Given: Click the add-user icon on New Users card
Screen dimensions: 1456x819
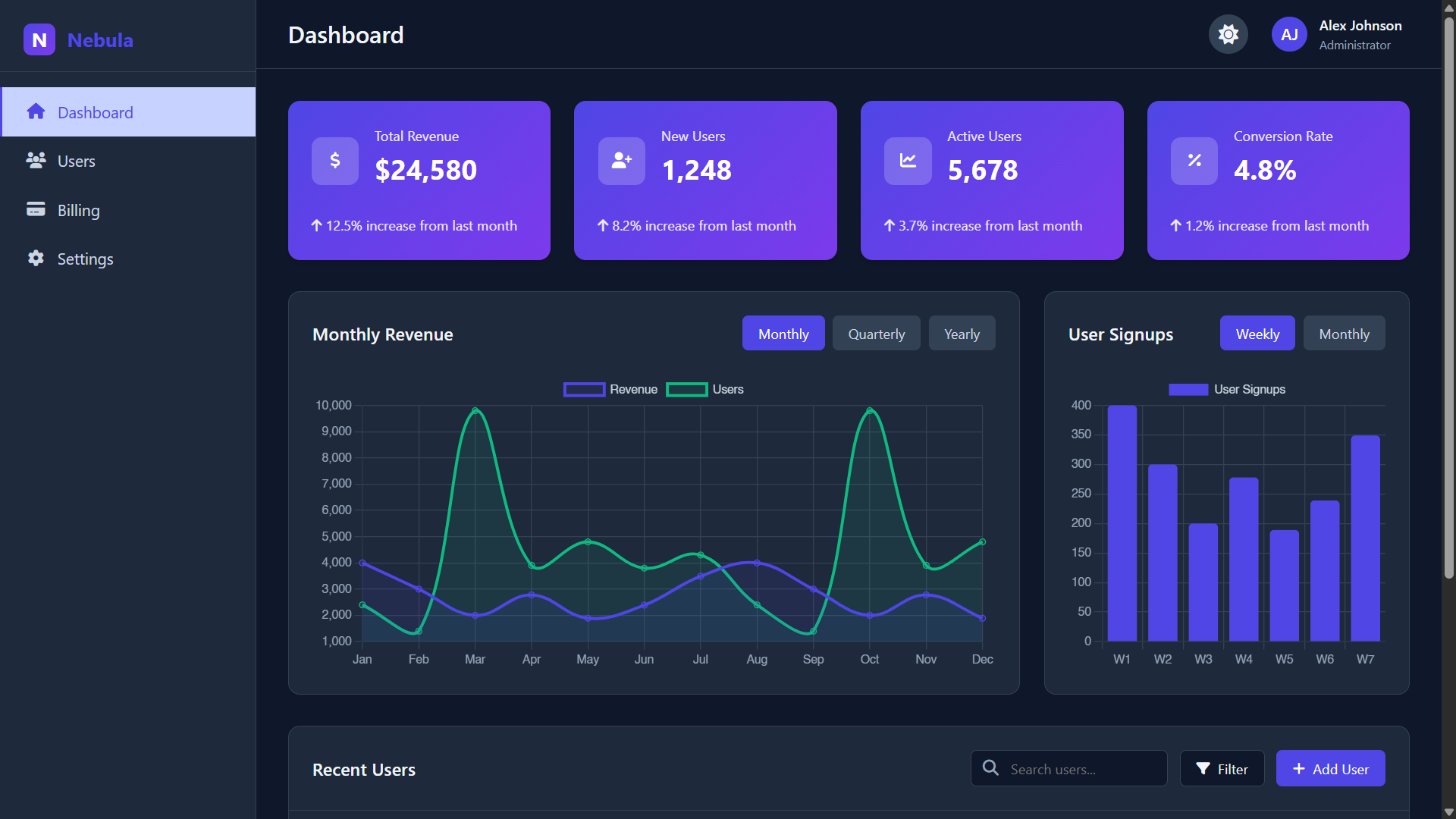Looking at the screenshot, I should tap(621, 161).
